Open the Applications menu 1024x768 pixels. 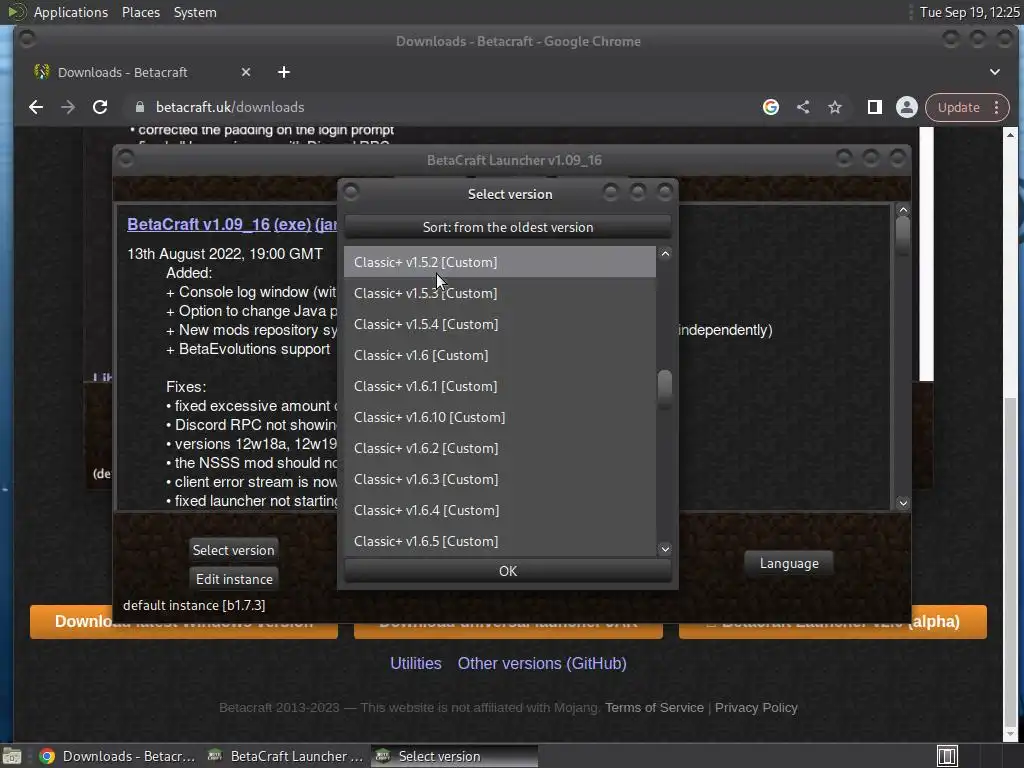click(71, 12)
